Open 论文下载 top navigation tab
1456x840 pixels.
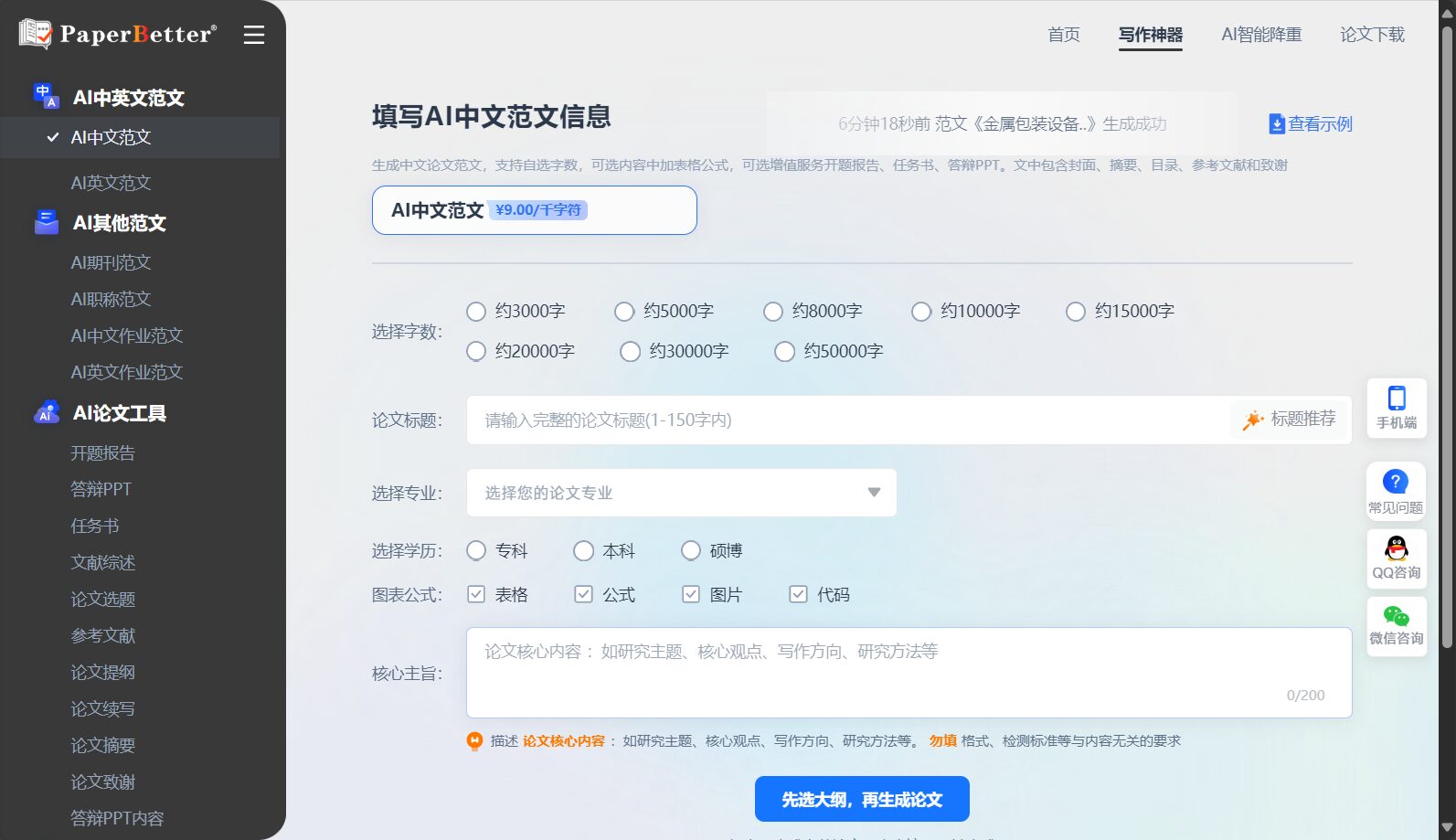click(x=1373, y=35)
